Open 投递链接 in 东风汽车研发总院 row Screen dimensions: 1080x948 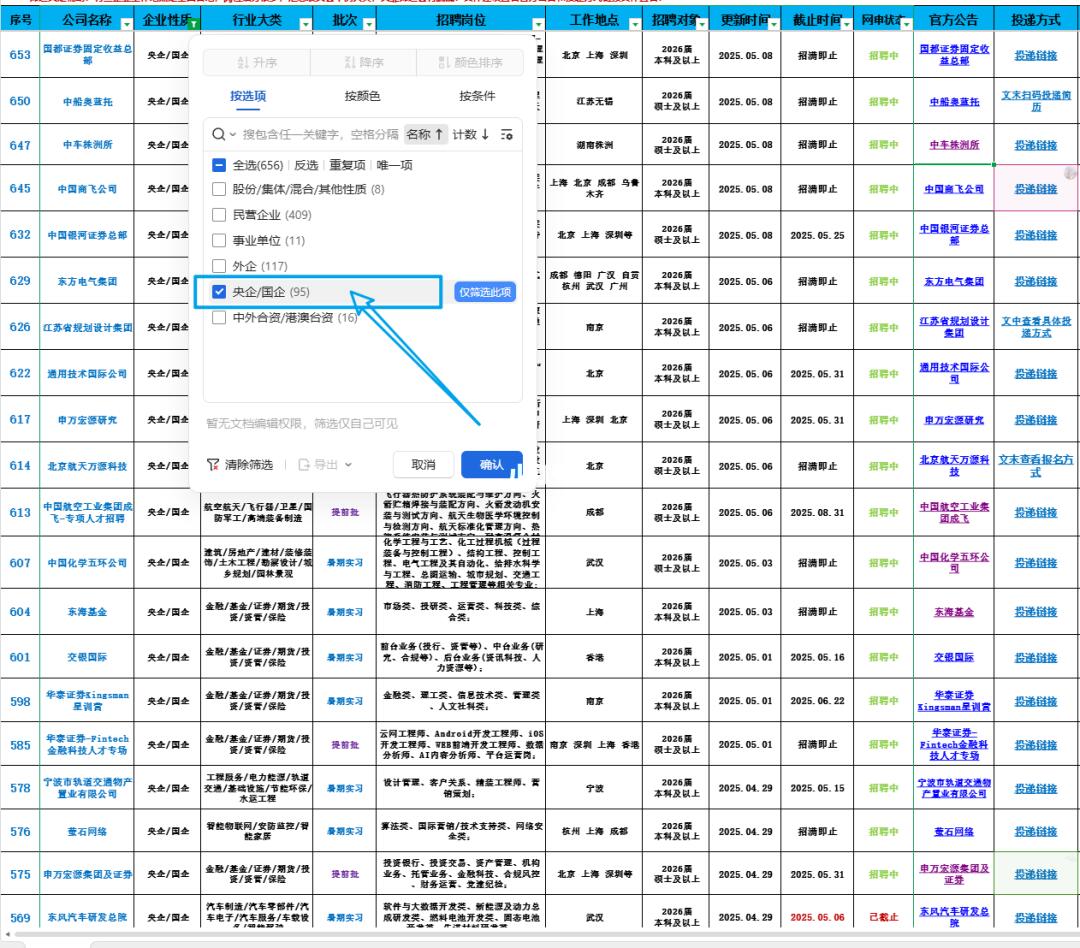pyautogui.click(x=1035, y=918)
